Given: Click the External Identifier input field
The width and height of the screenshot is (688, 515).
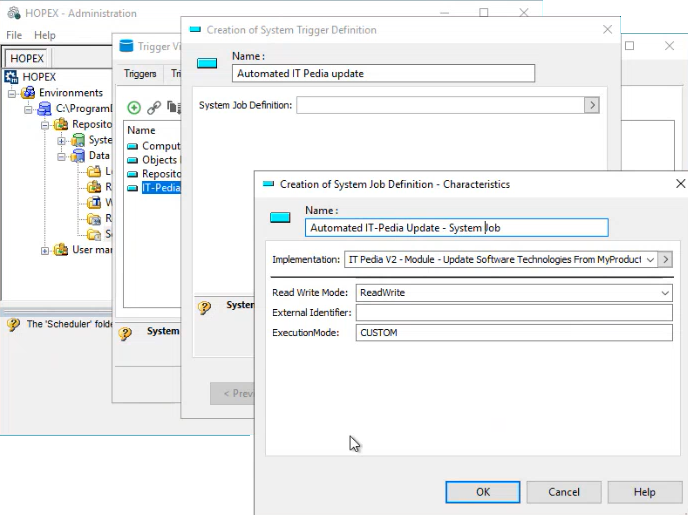Looking at the screenshot, I should coord(514,313).
